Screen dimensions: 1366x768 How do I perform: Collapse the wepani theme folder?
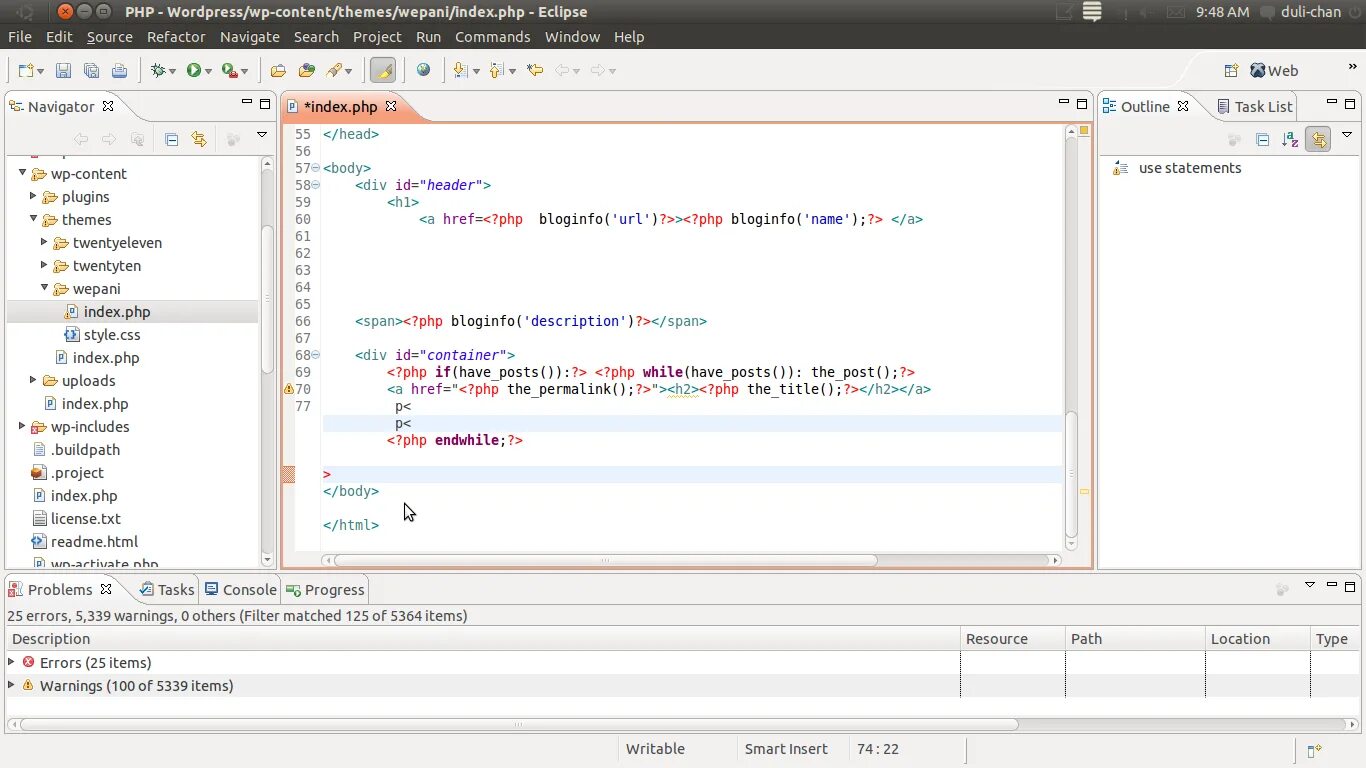(44, 289)
